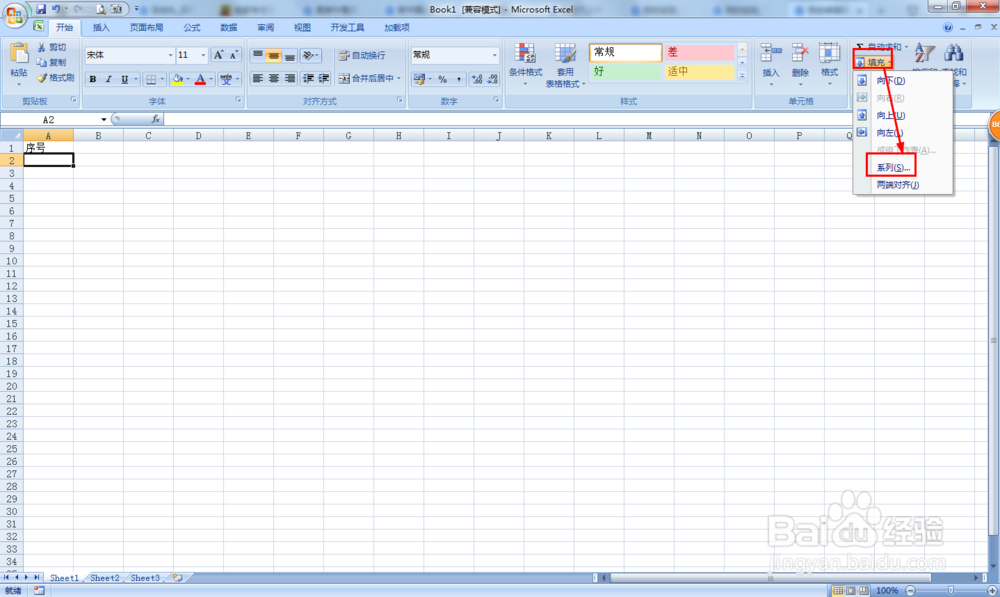Apply 适中 cell style
This screenshot has width=1000, height=597.
[x=700, y=72]
